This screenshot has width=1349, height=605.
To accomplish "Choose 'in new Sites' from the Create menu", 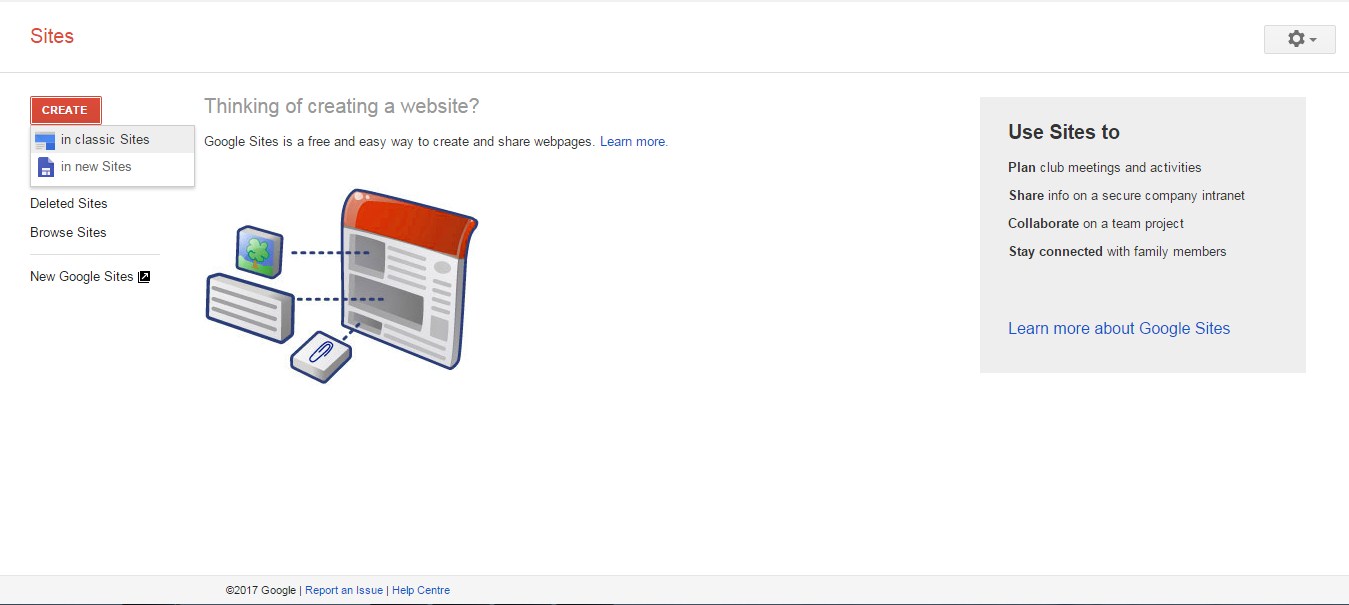I will click(x=112, y=167).
